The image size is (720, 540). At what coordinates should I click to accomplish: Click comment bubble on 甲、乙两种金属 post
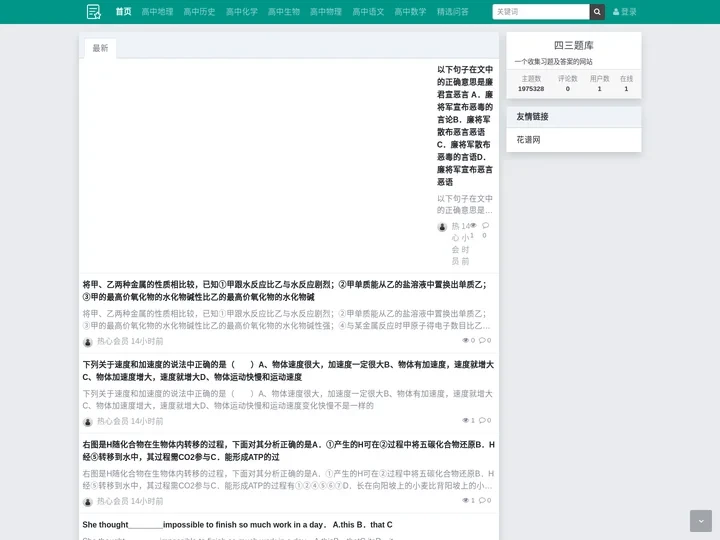(482, 340)
